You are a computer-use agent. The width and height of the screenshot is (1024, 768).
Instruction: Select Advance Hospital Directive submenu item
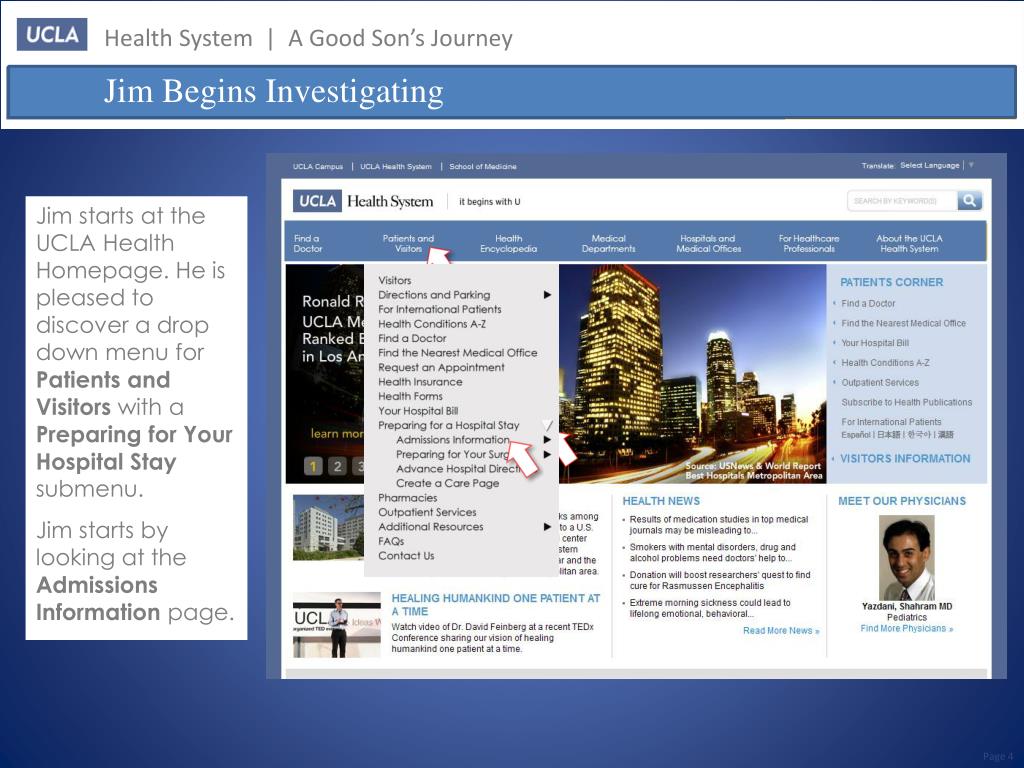coord(458,469)
